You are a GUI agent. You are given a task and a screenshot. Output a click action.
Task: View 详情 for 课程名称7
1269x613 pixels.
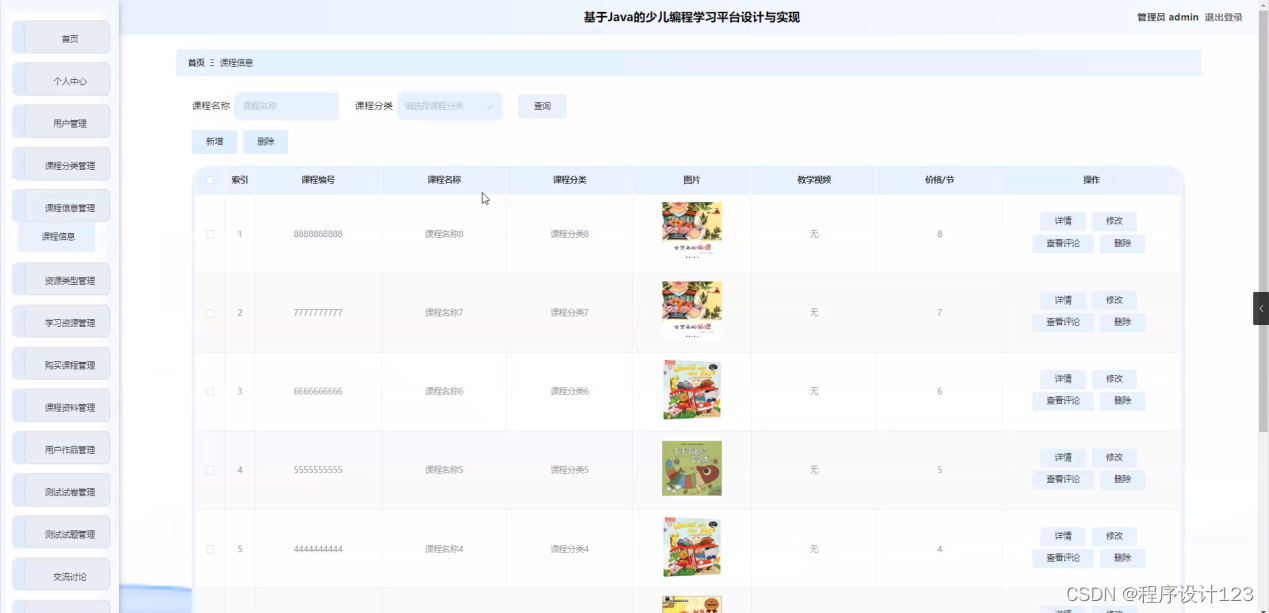pyautogui.click(x=1063, y=300)
